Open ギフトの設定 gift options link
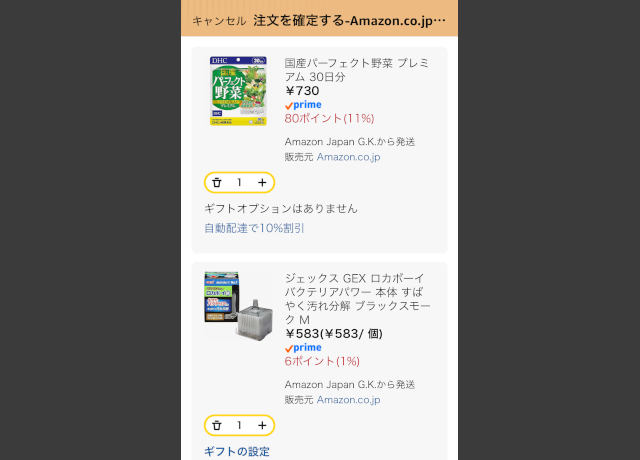The image size is (640, 460). coord(237,451)
